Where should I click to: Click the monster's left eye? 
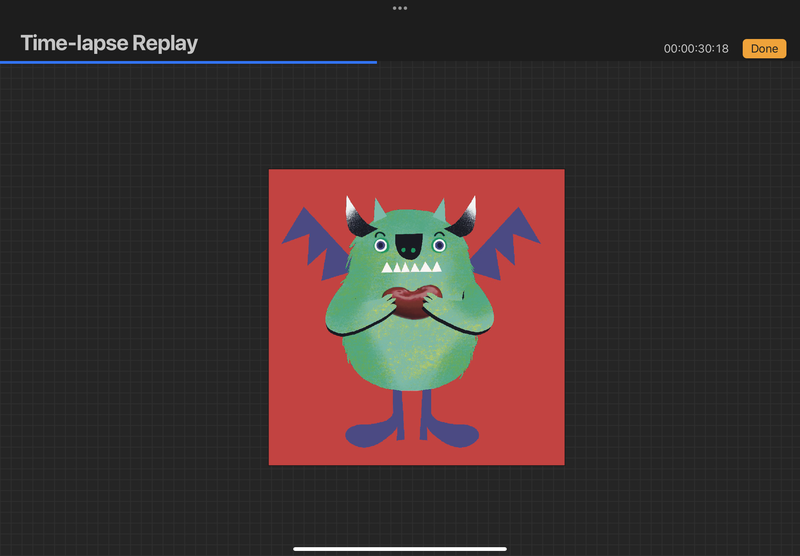[380, 245]
